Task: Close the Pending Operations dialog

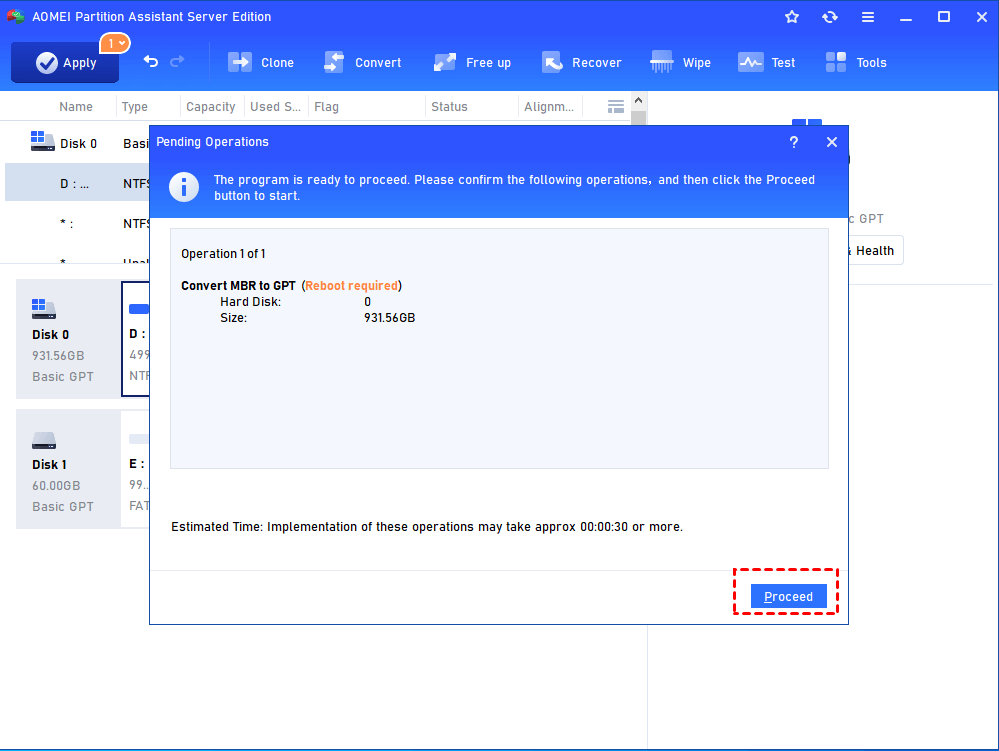Action: (831, 142)
